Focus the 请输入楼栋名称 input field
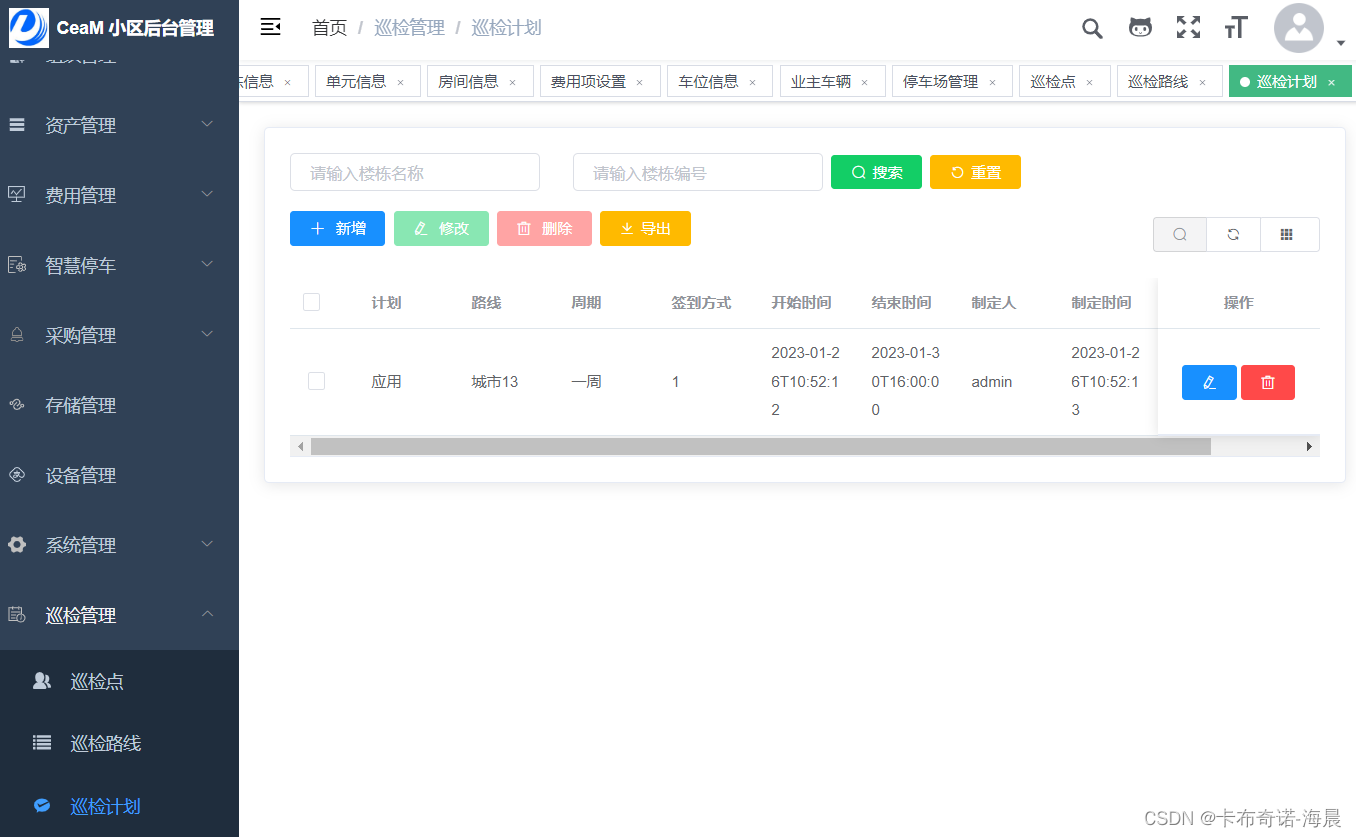1356x837 pixels. pyautogui.click(x=415, y=172)
